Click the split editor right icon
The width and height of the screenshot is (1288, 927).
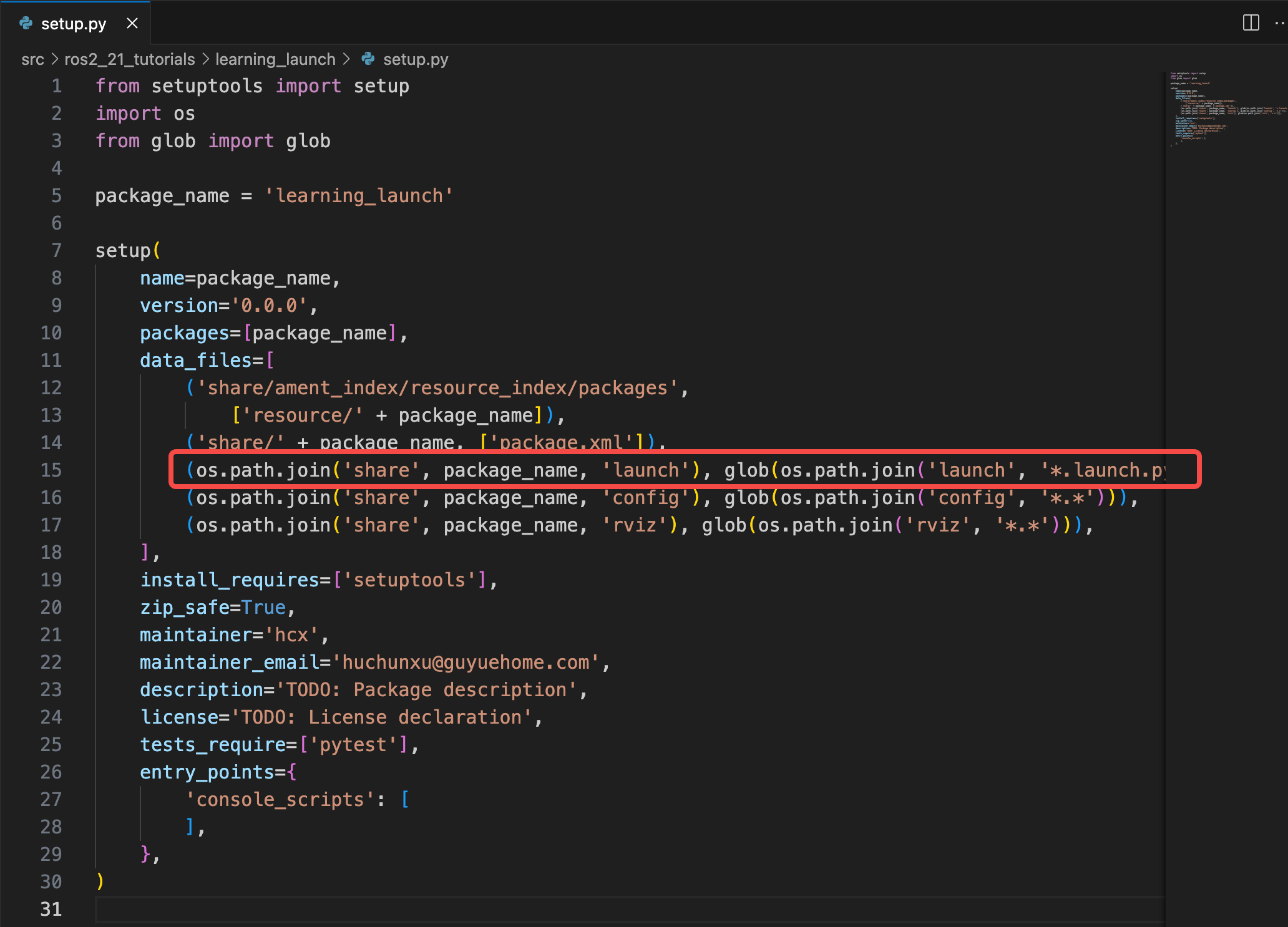(1251, 23)
